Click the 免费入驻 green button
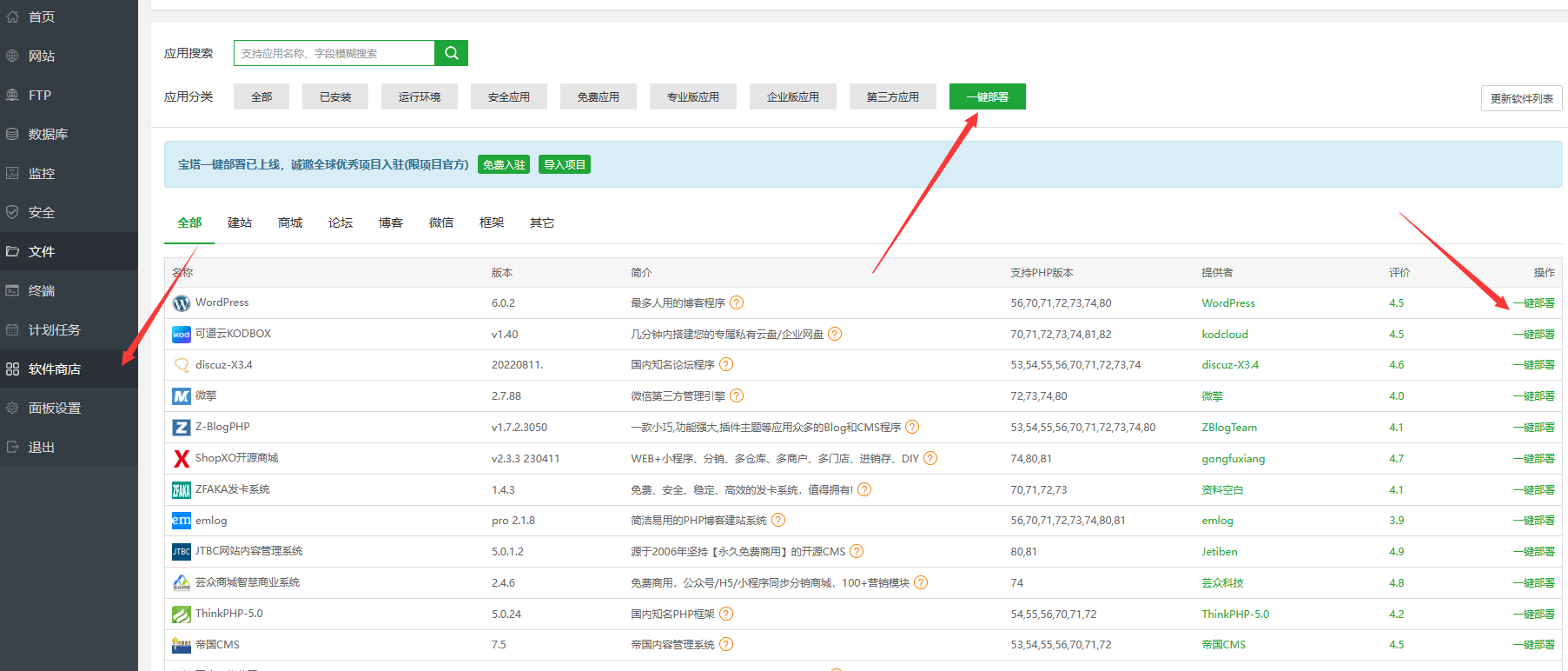The height and width of the screenshot is (671, 1568). [x=504, y=164]
